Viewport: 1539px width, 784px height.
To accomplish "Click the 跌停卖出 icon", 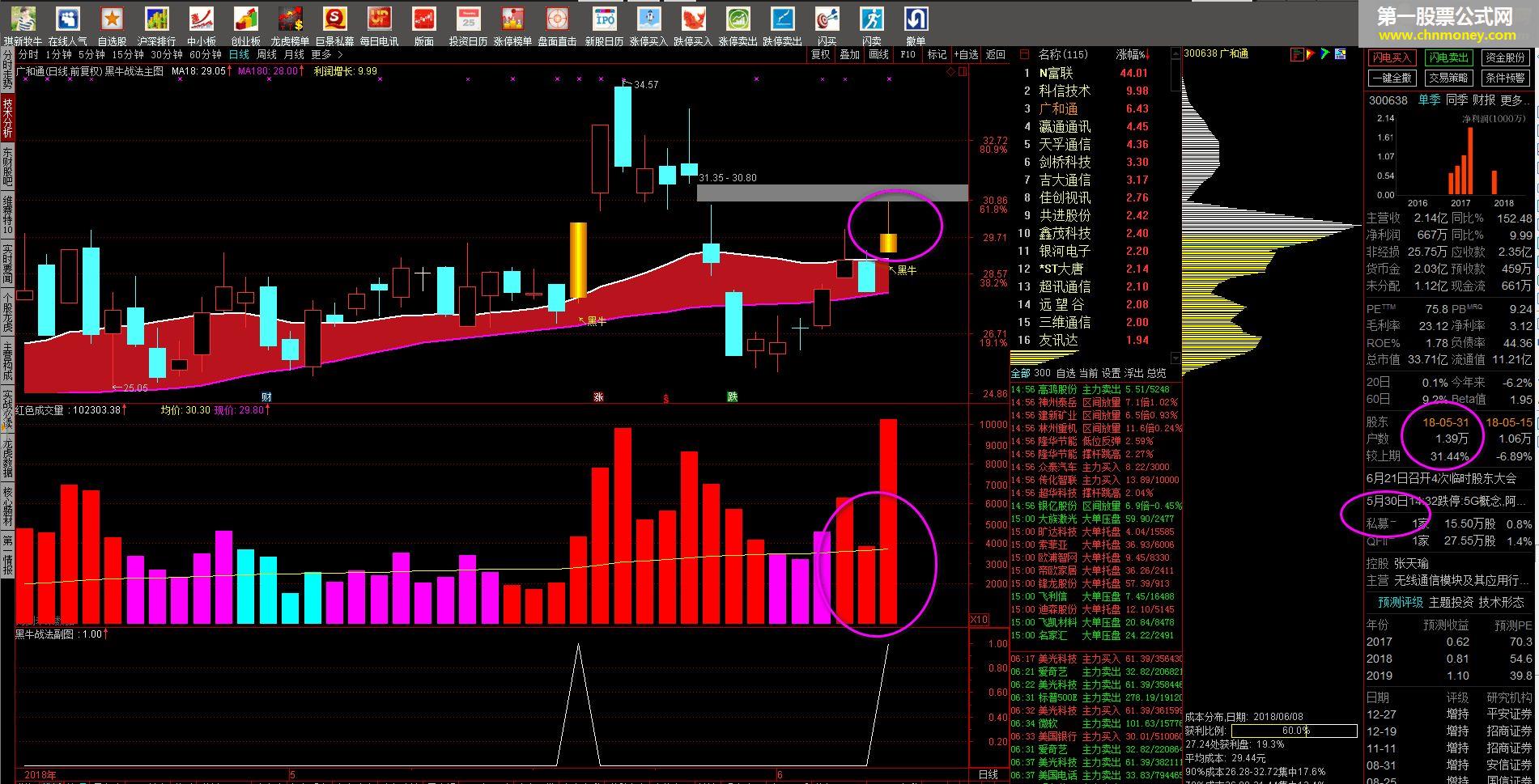I will click(x=782, y=19).
